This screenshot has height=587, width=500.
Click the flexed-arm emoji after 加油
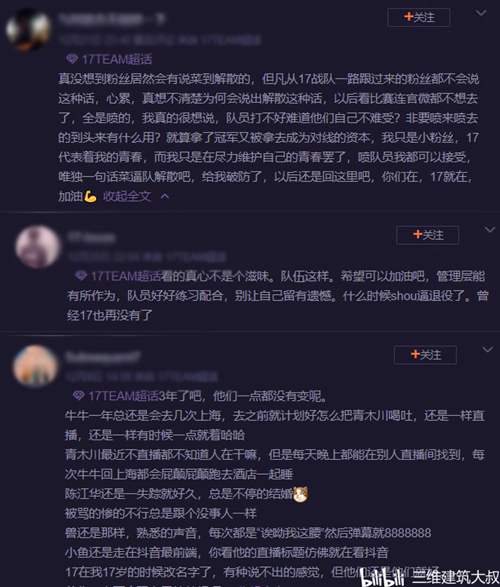[90, 196]
